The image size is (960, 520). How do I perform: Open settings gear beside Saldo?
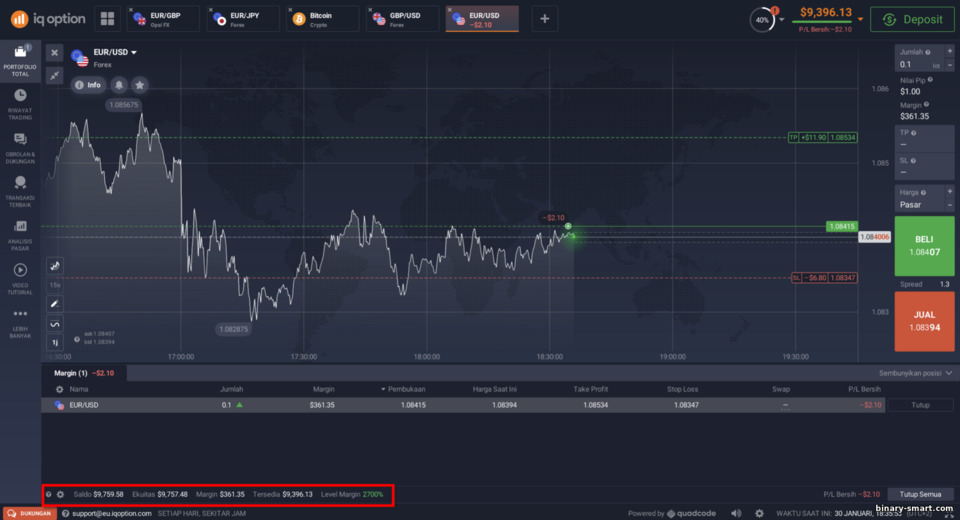coord(60,494)
